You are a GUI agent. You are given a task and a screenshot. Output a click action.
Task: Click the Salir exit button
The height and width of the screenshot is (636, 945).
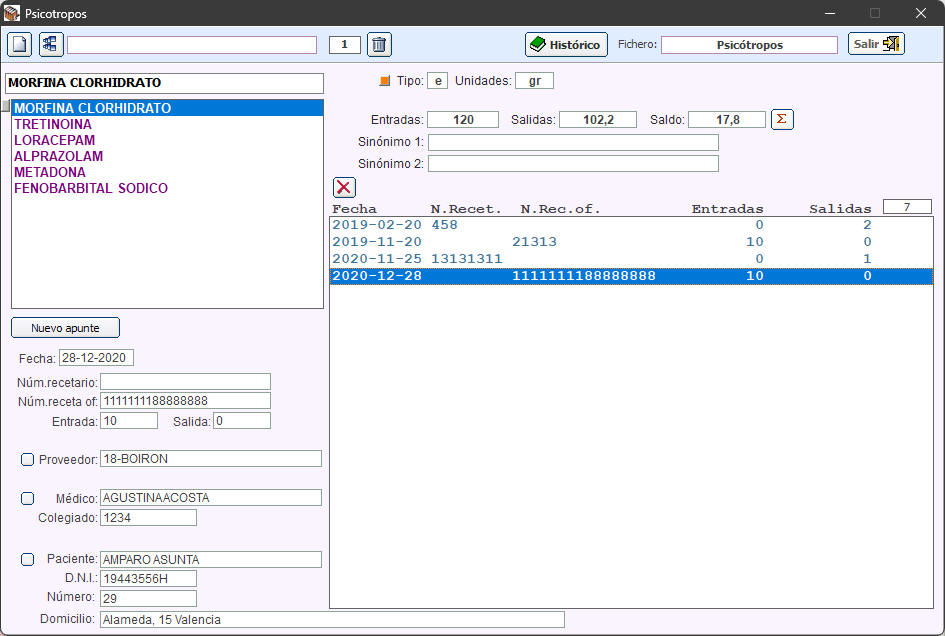(876, 45)
